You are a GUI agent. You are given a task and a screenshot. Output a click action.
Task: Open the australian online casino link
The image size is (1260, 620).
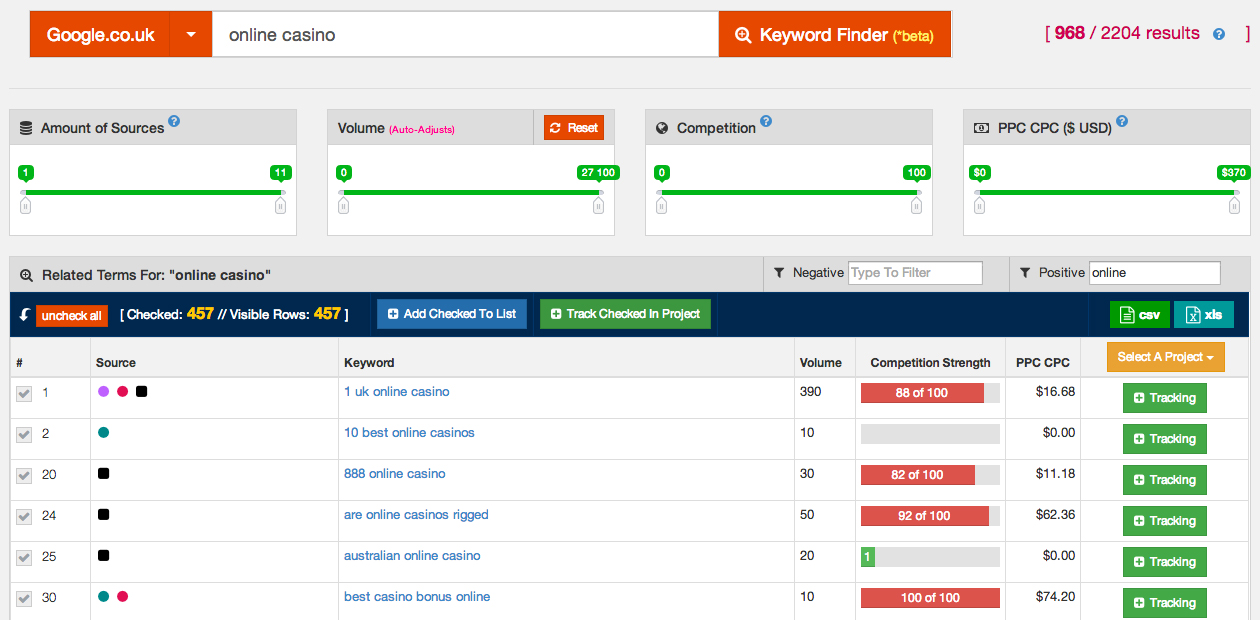[412, 556]
